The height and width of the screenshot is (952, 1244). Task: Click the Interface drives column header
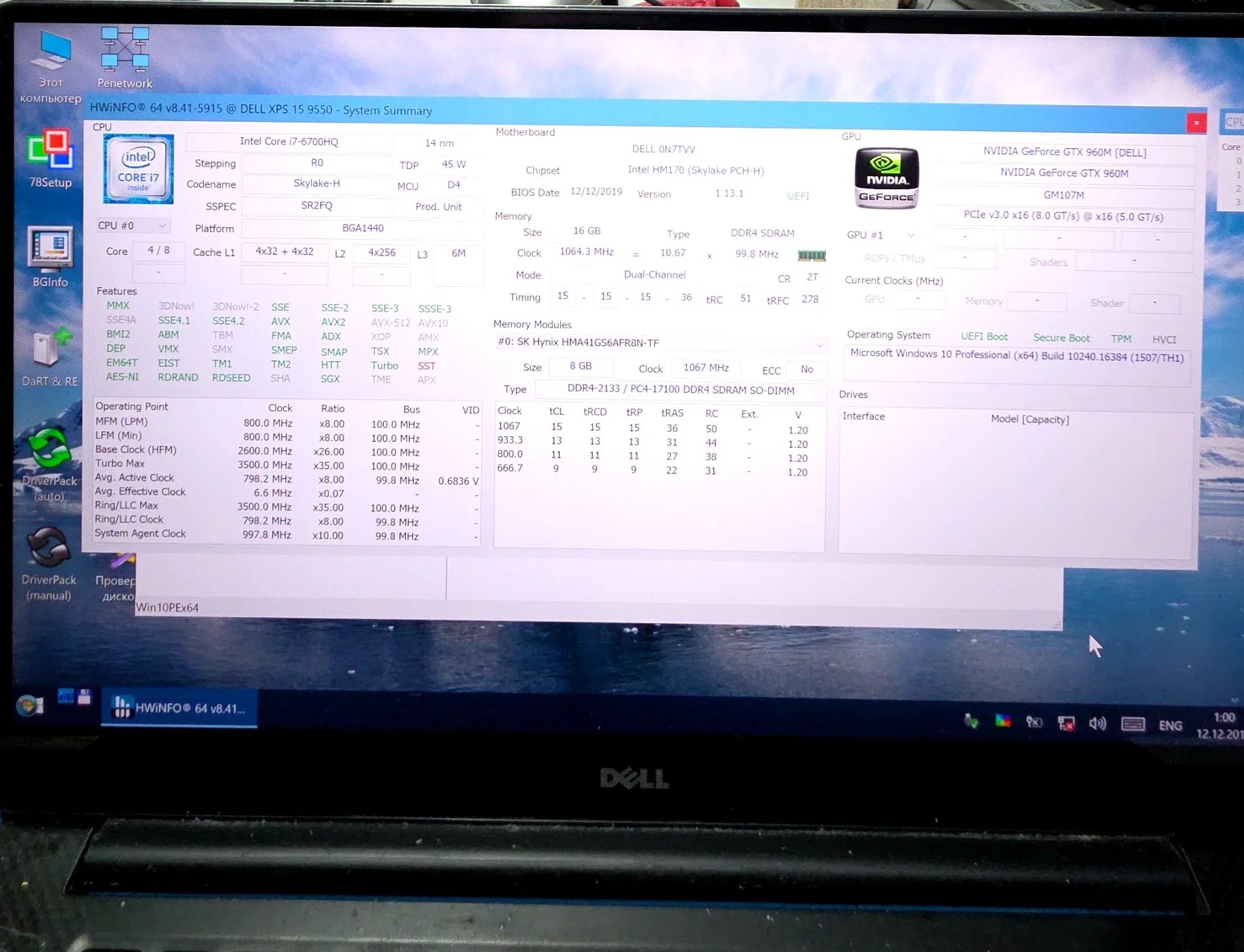pyautogui.click(x=863, y=416)
